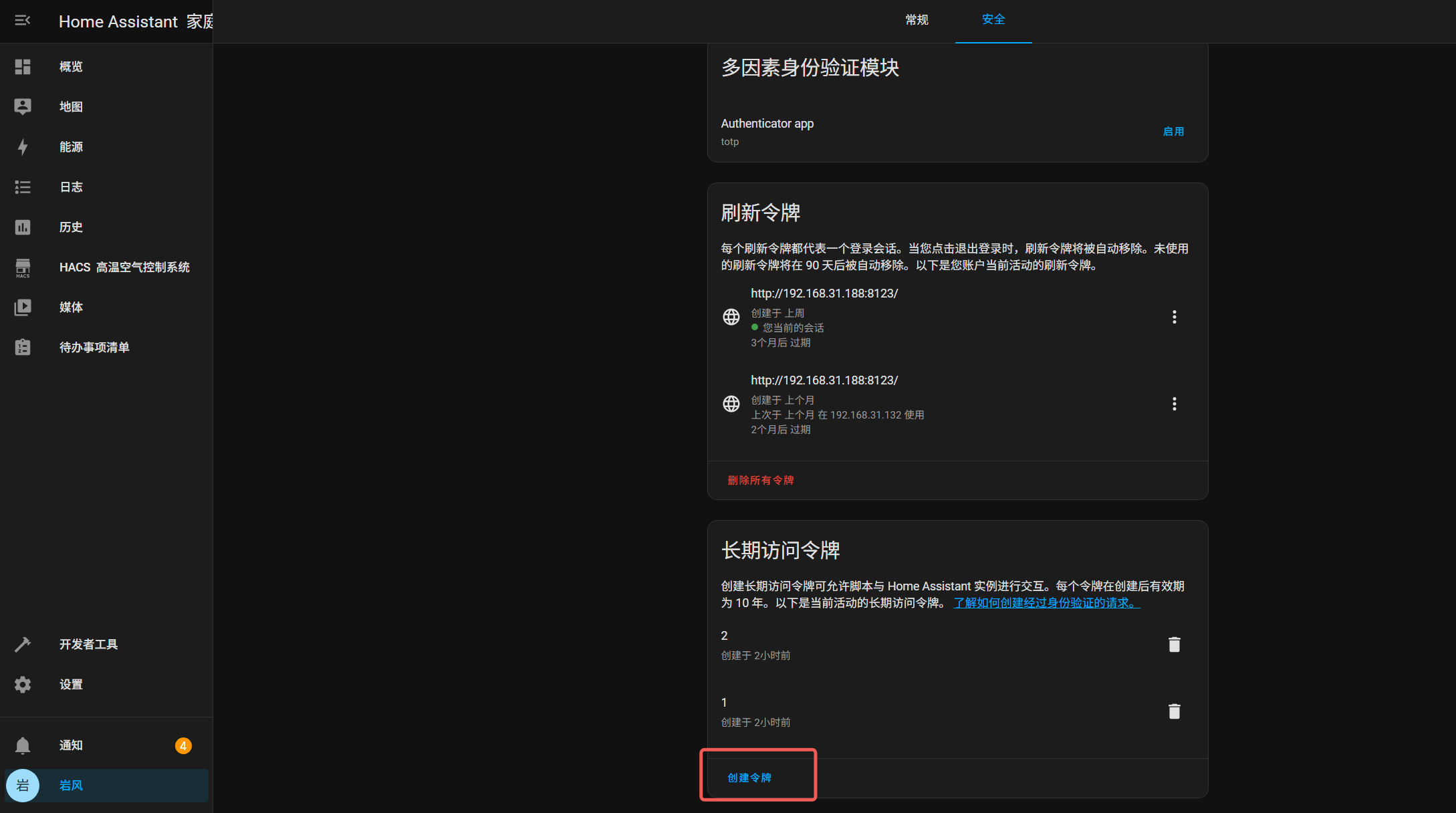Open the HACS store icon
Image resolution: width=1456 pixels, height=813 pixels.
(x=23, y=267)
